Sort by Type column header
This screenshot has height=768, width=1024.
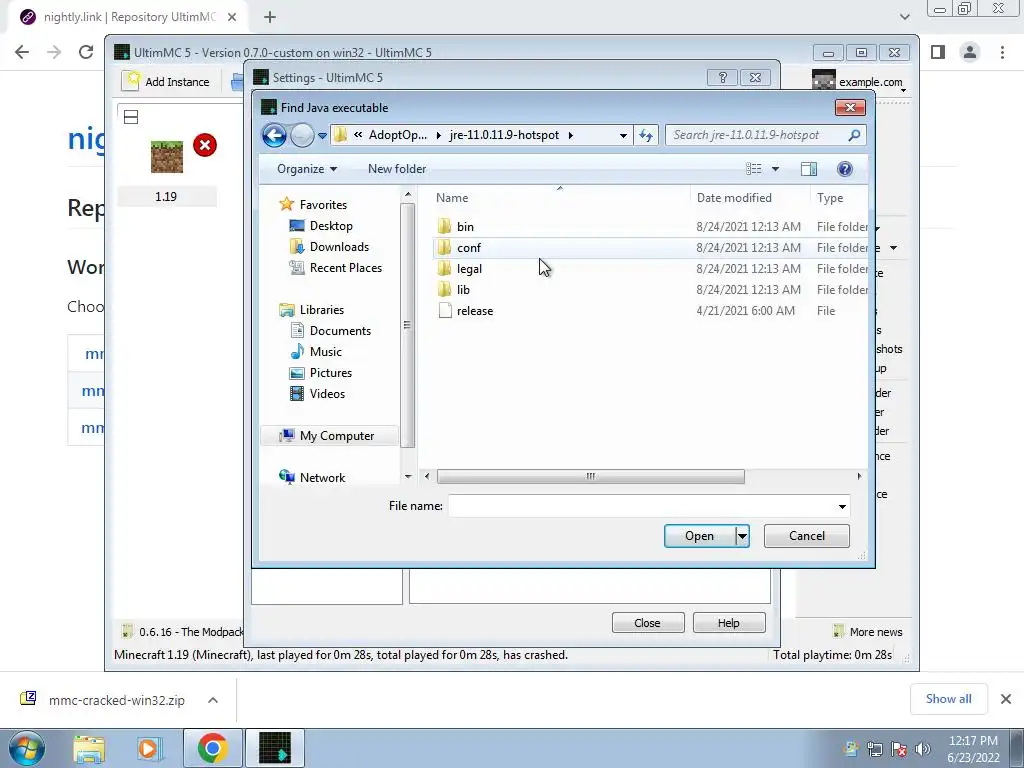(x=830, y=198)
